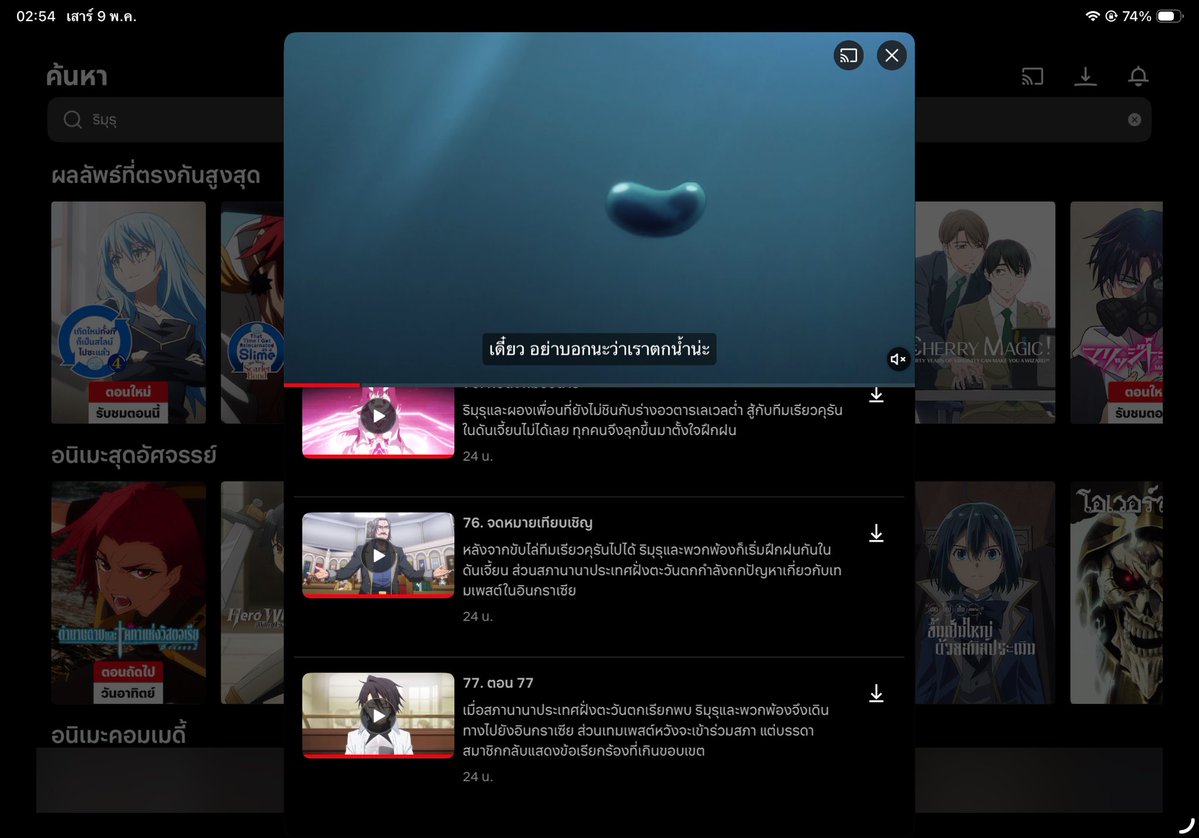Screen dimensions: 1199x838
Task: Tap the 24 น. duration under episode 76
Action: (478, 616)
